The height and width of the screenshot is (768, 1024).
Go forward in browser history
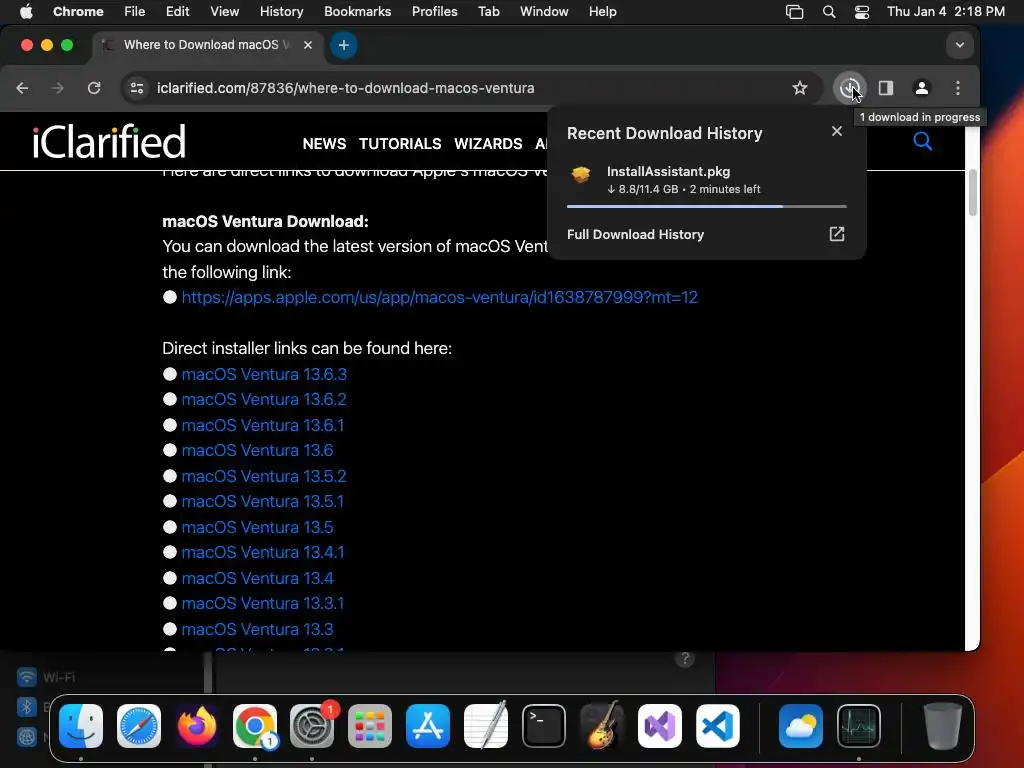point(57,88)
